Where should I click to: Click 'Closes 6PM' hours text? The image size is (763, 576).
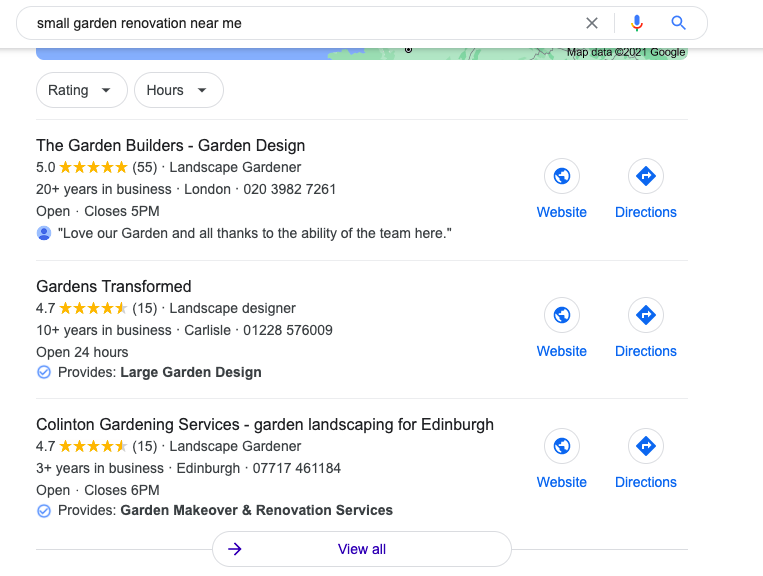click(x=122, y=490)
